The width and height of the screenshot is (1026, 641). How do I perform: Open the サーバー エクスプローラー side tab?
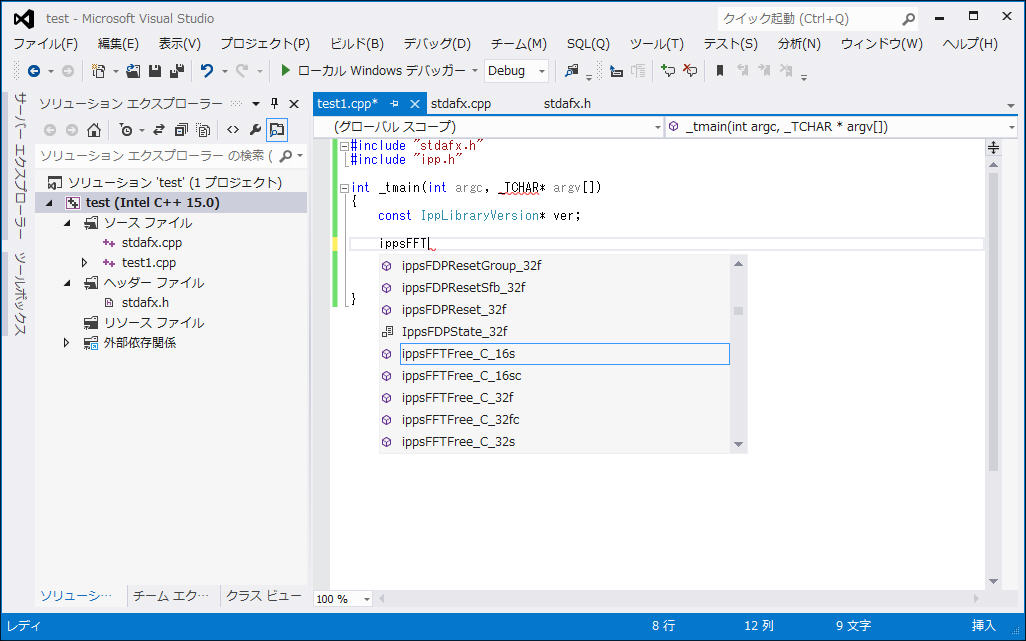(x=22, y=166)
